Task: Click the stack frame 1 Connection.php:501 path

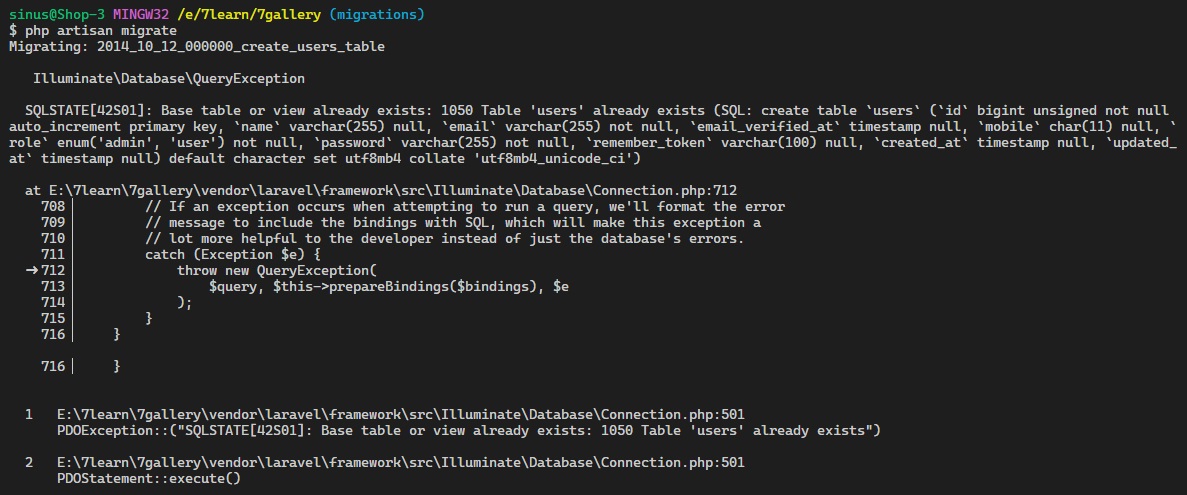Action: click(x=400, y=415)
